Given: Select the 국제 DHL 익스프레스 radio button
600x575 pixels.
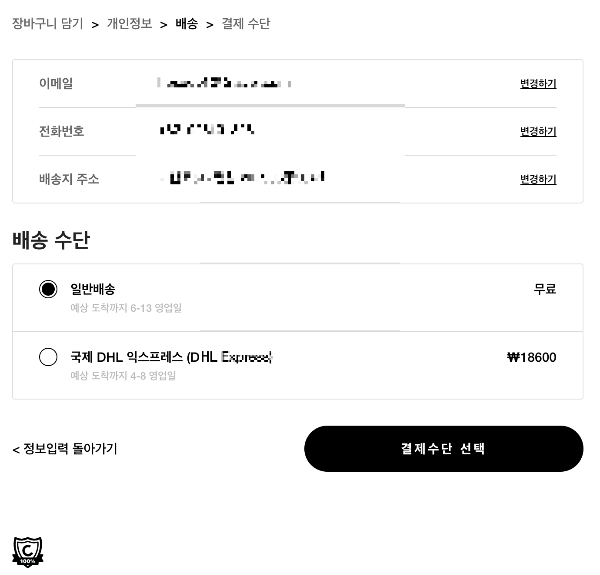Looking at the screenshot, I should coord(48,357).
